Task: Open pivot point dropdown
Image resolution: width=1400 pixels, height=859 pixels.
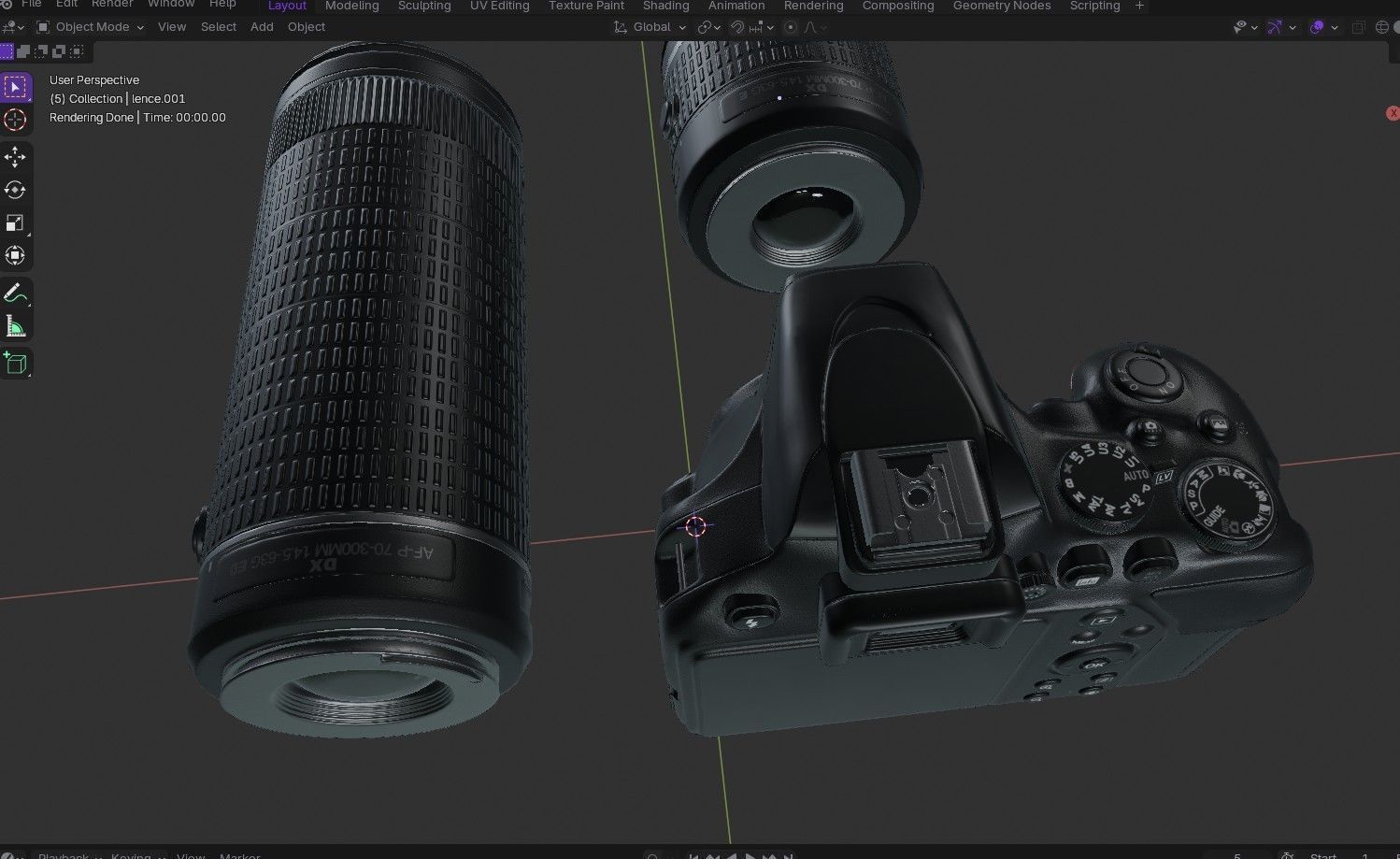Action: pyautogui.click(x=709, y=27)
